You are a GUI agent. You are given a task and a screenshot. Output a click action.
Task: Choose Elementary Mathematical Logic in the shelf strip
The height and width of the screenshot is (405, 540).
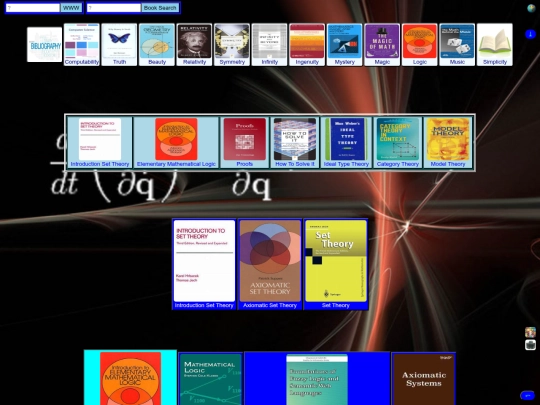click(176, 143)
